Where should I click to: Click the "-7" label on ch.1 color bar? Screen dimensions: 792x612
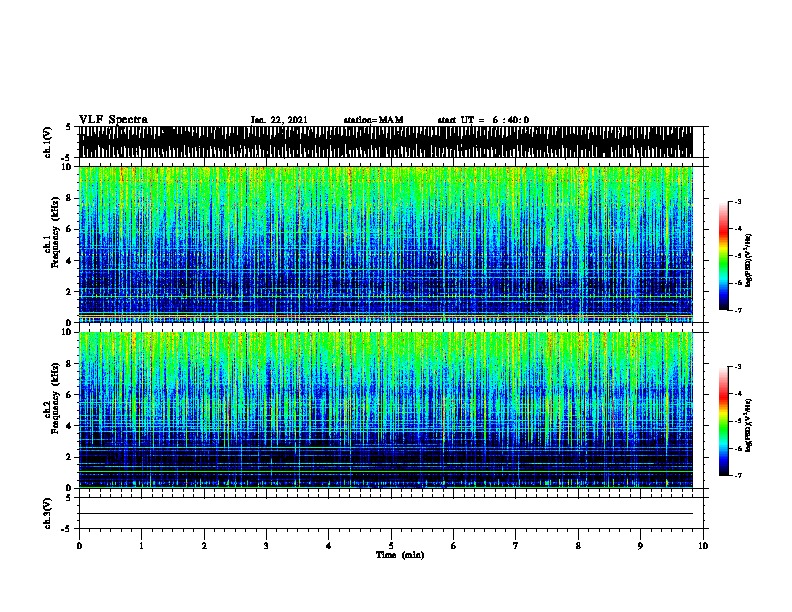tap(738, 310)
